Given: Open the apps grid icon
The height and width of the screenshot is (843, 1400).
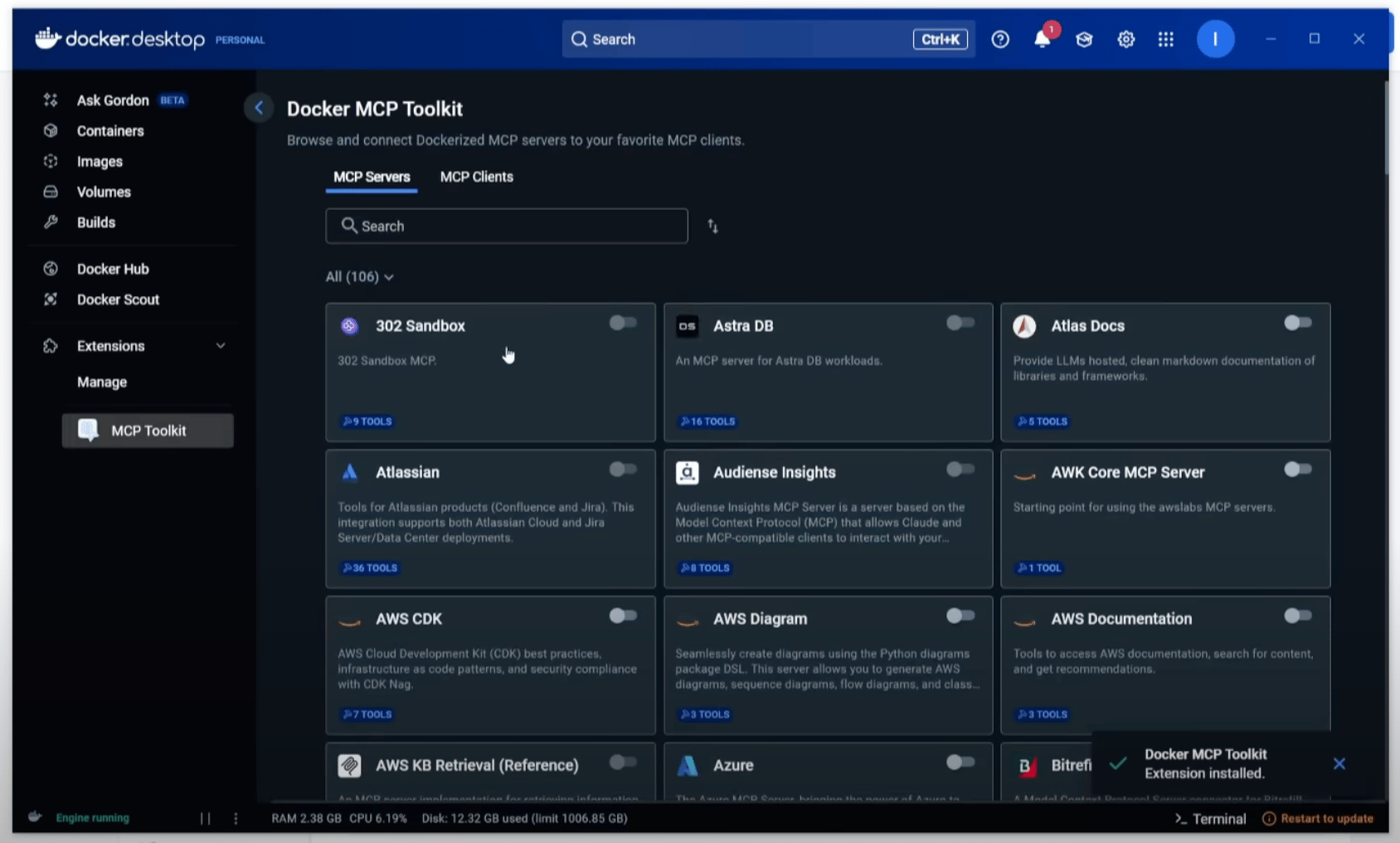Looking at the screenshot, I should [1166, 39].
